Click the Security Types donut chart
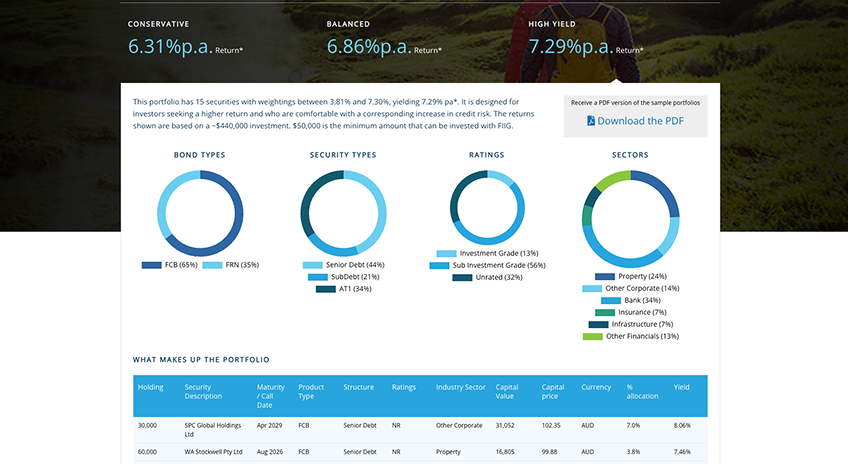Screen dimensions: 848x464 (343, 213)
